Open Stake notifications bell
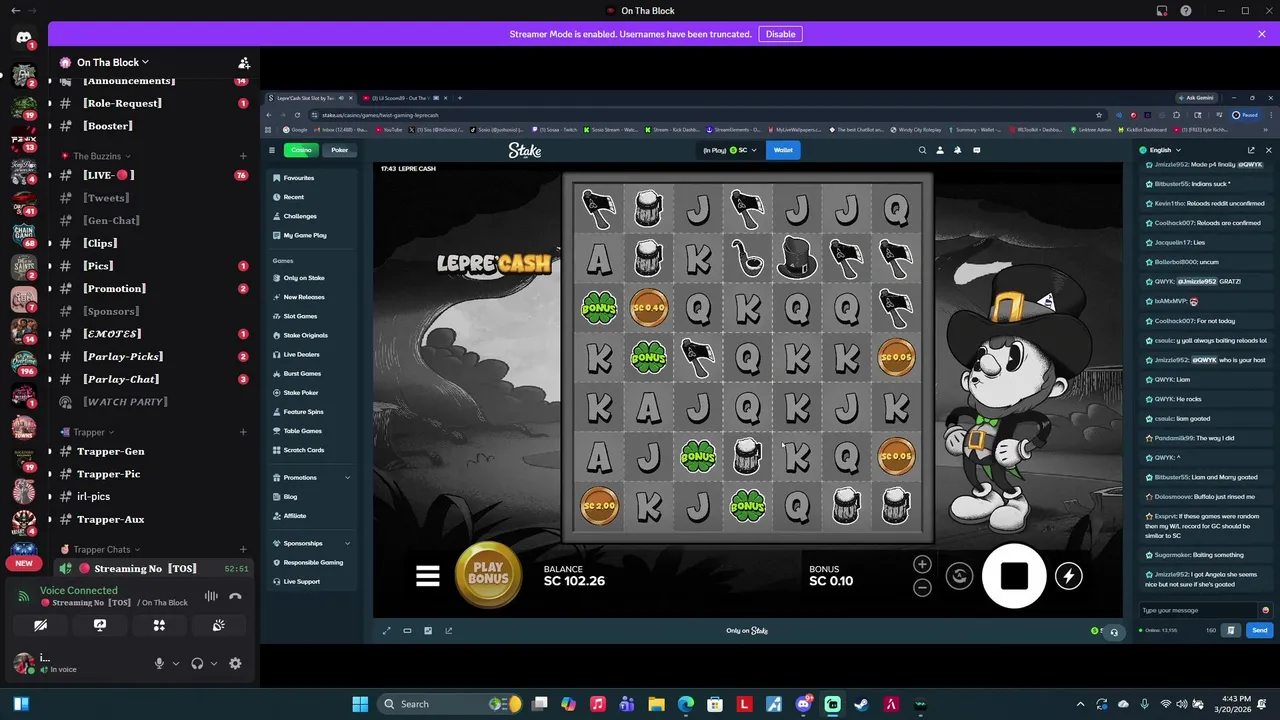This screenshot has width=1280, height=720. pos(958,150)
